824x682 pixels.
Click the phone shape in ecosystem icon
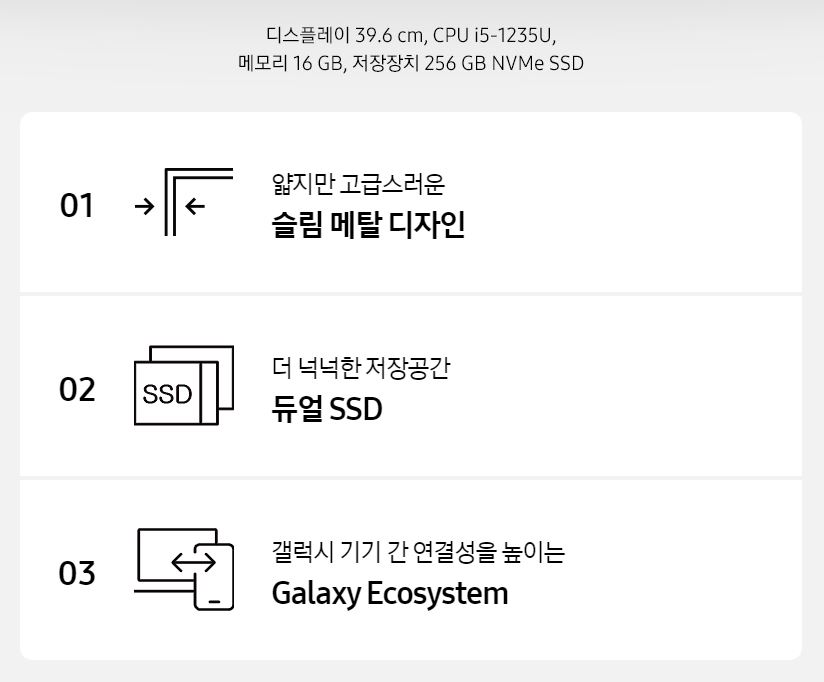coord(214,577)
